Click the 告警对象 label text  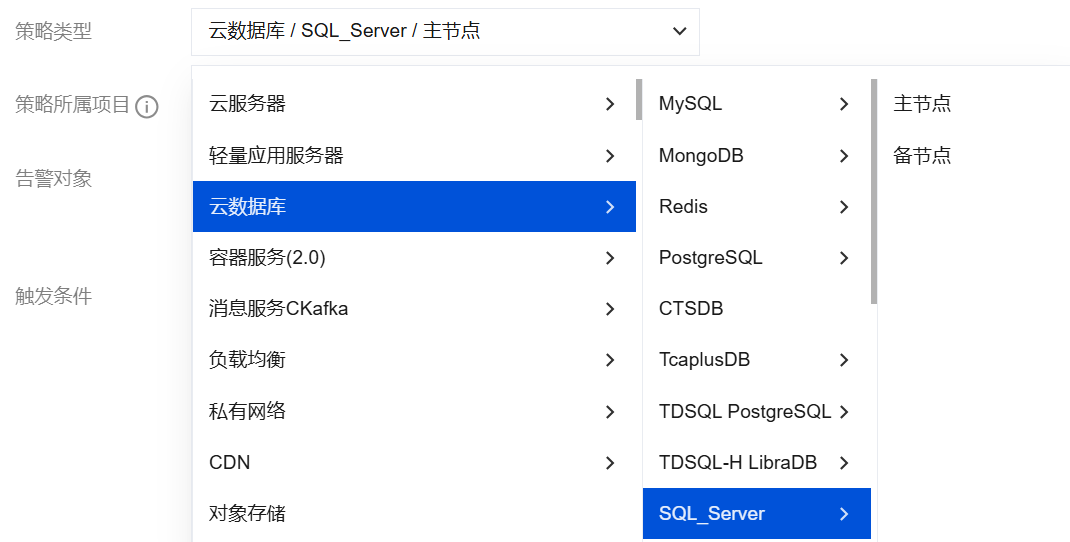[x=53, y=179]
